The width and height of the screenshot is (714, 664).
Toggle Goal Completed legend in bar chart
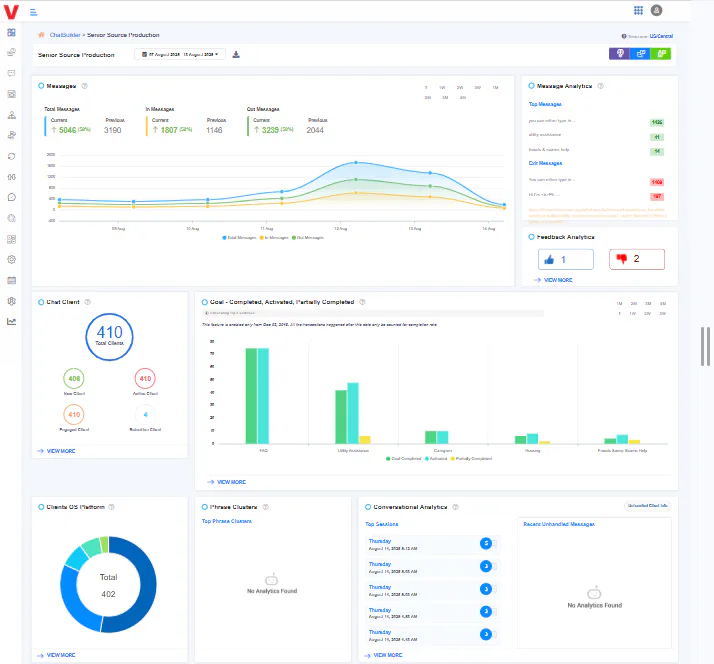403,459
